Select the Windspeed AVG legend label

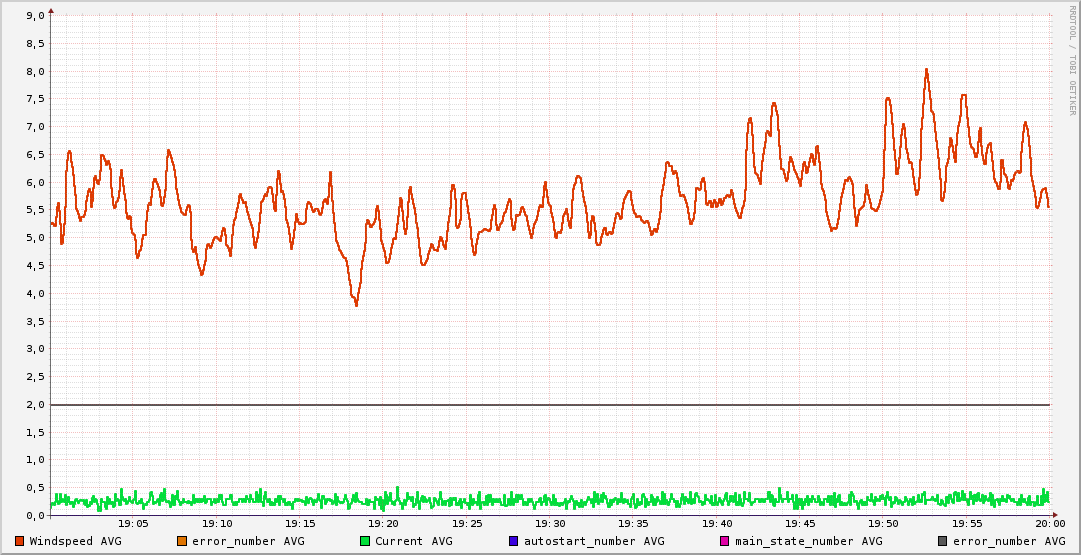76,541
